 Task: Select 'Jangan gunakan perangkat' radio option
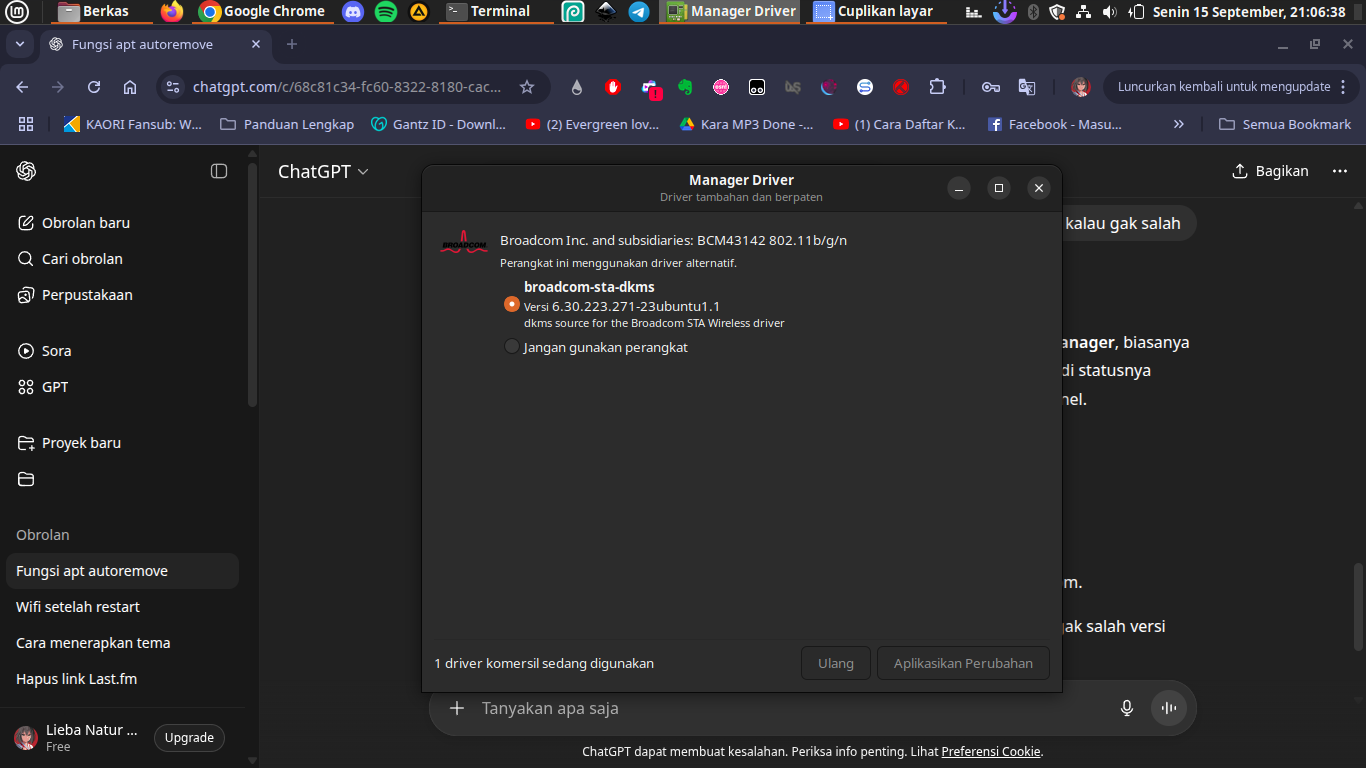pyautogui.click(x=512, y=347)
